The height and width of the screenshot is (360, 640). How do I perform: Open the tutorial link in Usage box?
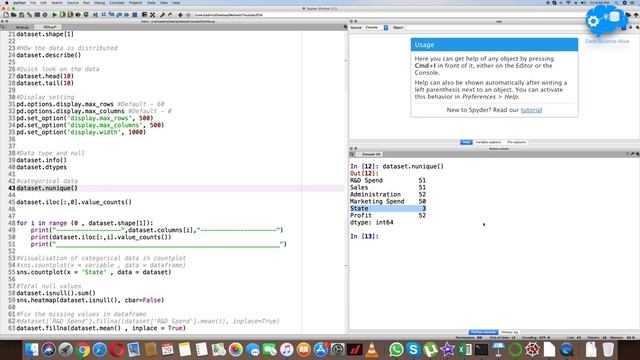coord(531,110)
